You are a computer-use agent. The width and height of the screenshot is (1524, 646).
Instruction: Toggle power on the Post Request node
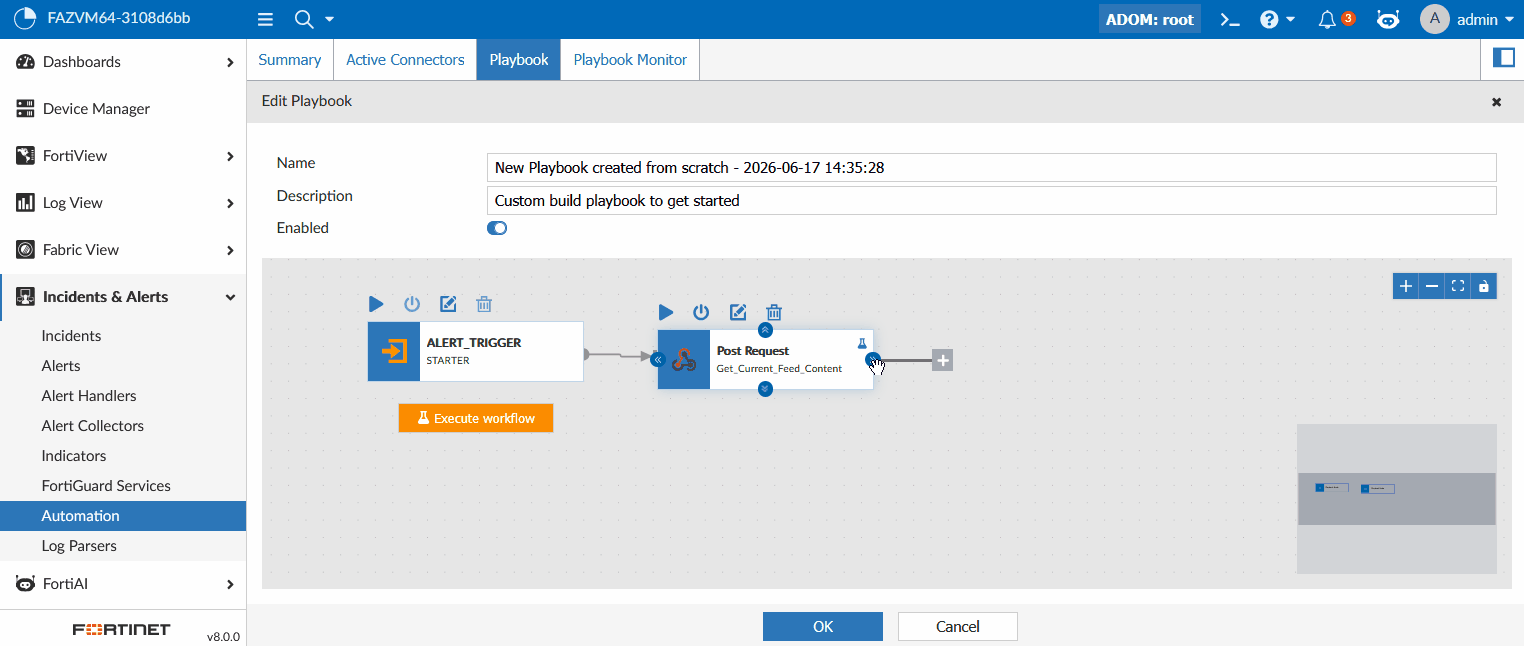point(701,312)
